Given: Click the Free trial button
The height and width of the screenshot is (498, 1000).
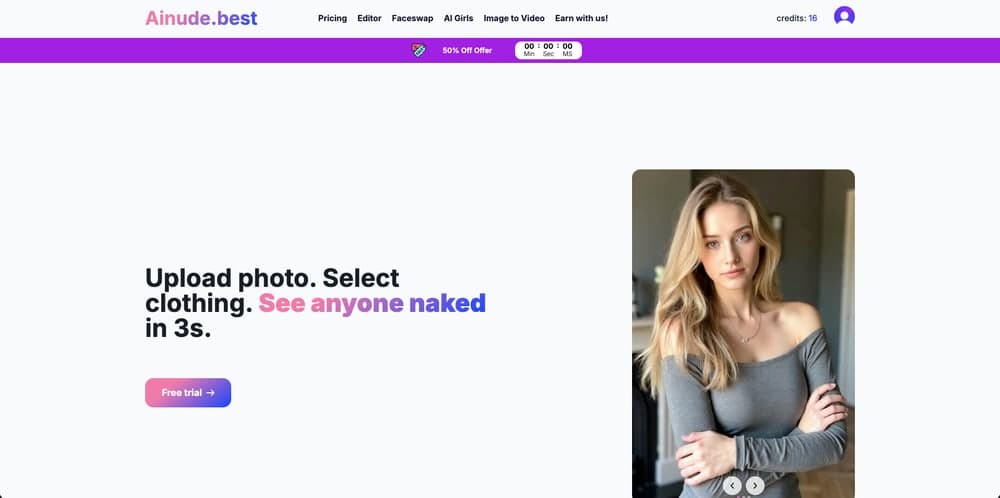Looking at the screenshot, I should click(188, 393).
